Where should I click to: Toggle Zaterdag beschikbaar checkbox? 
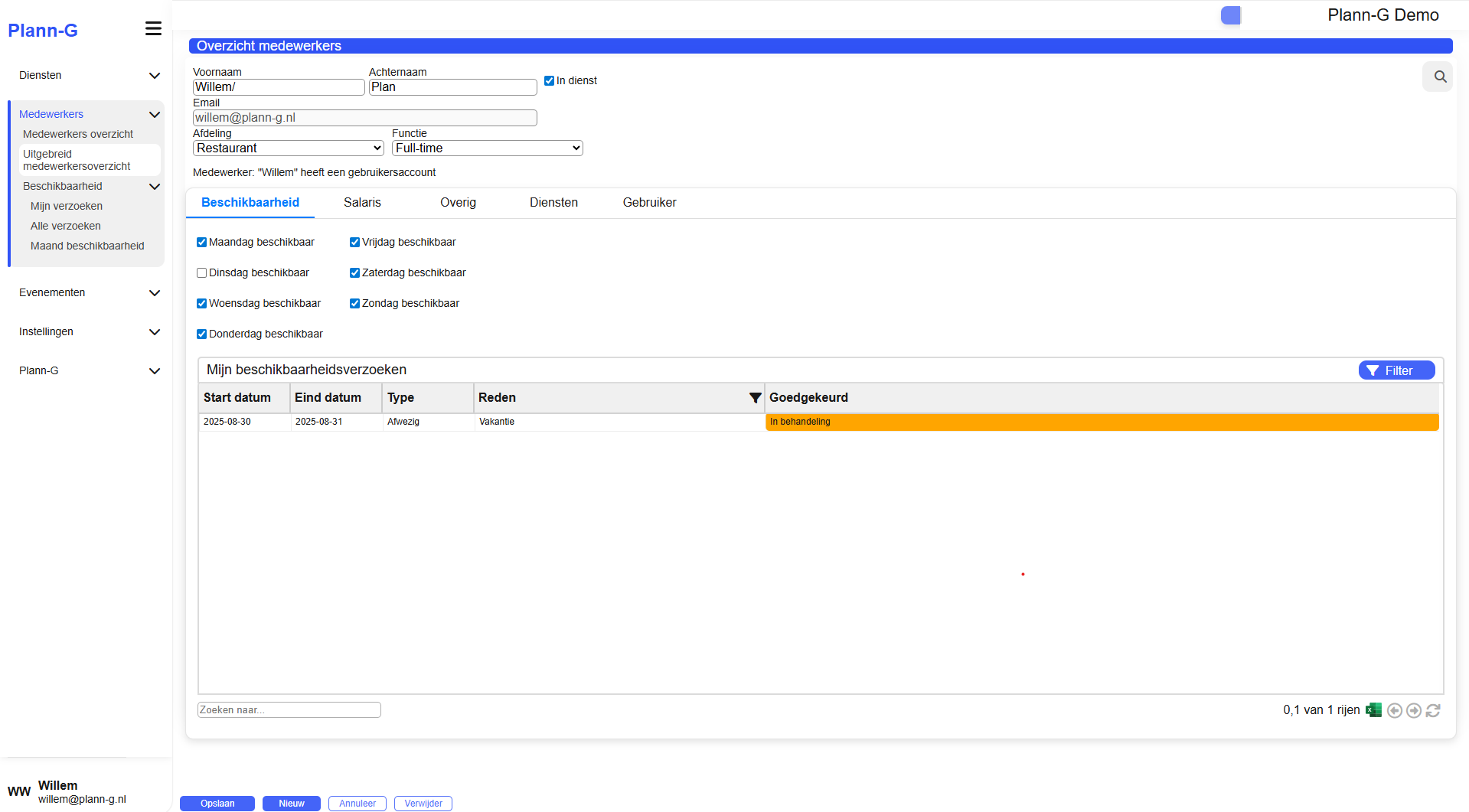coord(354,273)
